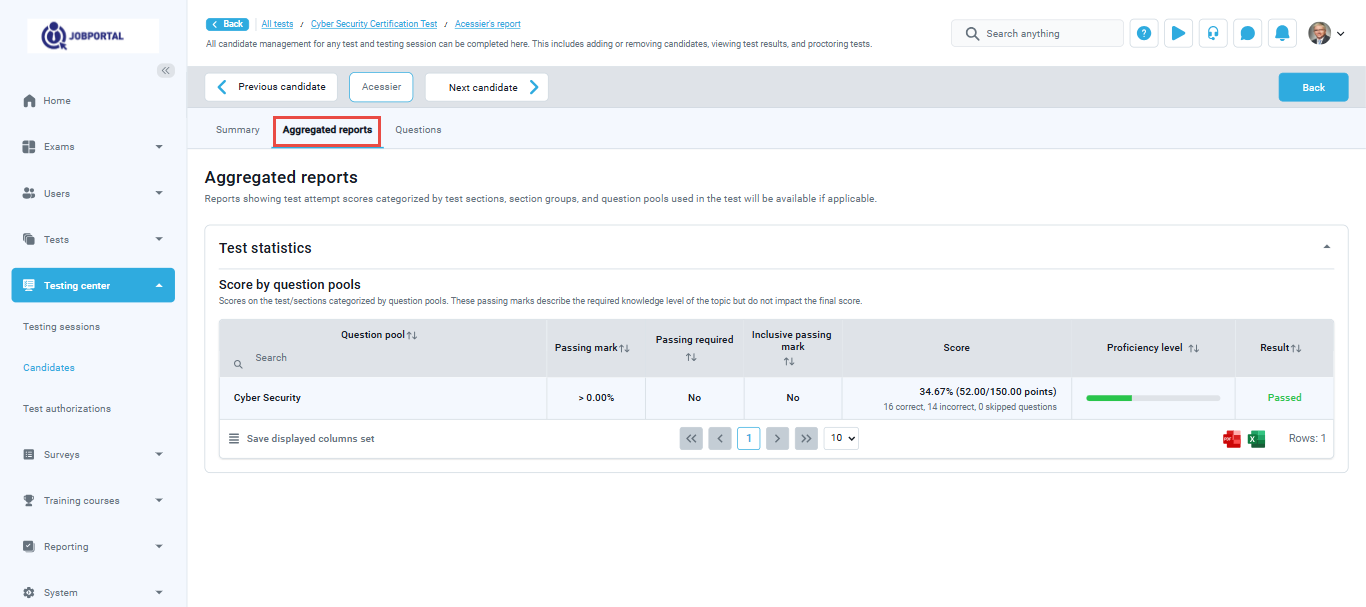Image resolution: width=1366 pixels, height=607 pixels.
Task: Open the chat messages icon
Action: click(x=1247, y=33)
